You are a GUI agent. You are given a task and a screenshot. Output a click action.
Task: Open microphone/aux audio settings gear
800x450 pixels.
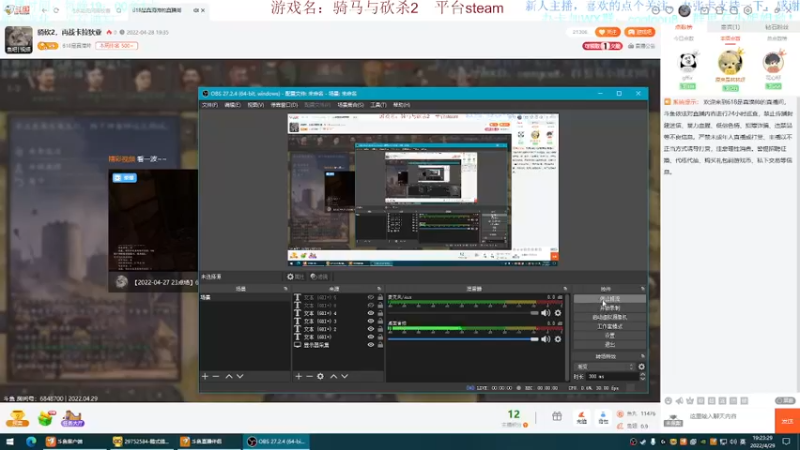(x=558, y=313)
